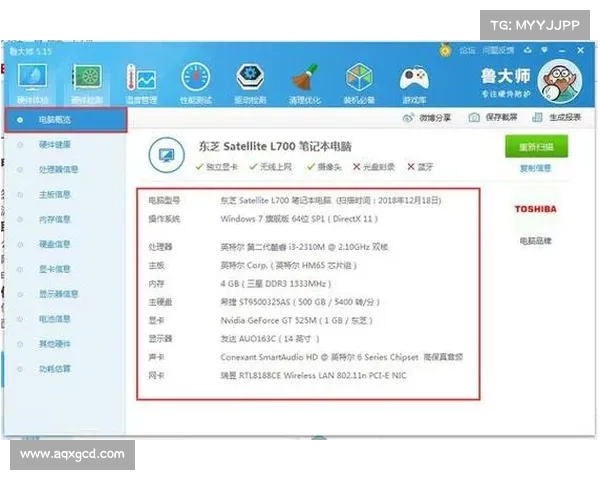Click 复制信息 copy info link
Viewport: 600px width, 480px height.
535,168
